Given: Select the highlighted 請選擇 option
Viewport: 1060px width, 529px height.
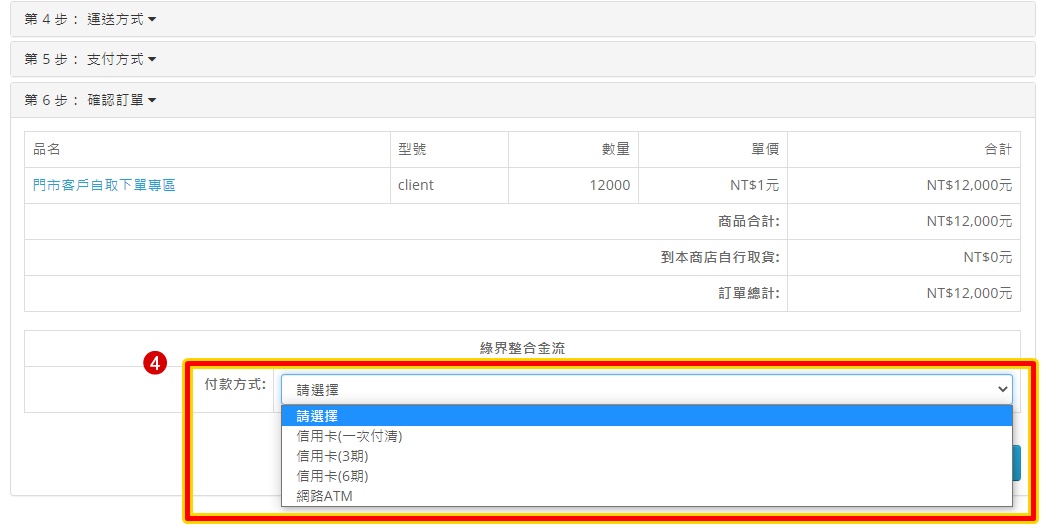Looking at the screenshot, I should (x=317, y=416).
